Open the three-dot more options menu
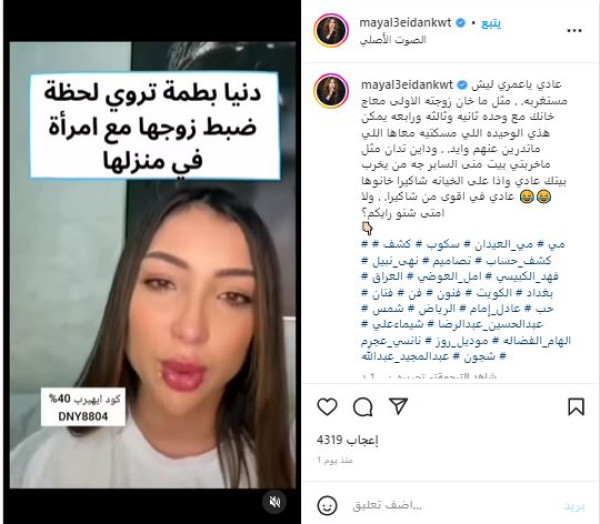 [574, 31]
